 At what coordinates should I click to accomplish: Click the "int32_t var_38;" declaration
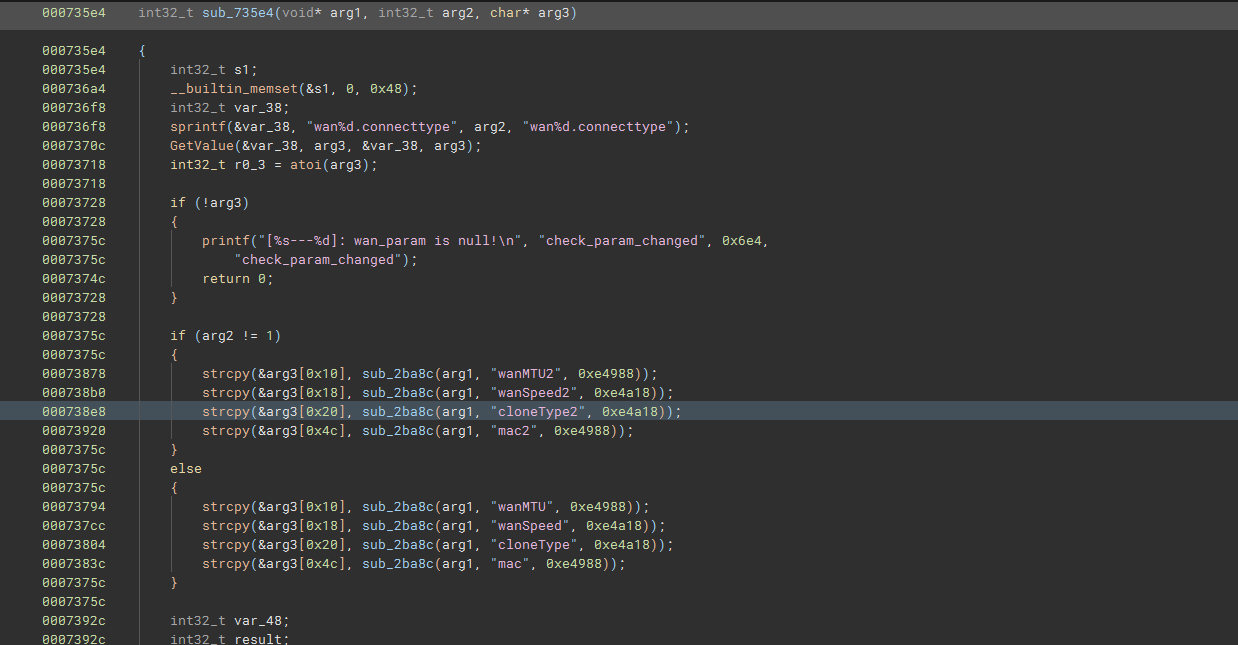coord(230,107)
